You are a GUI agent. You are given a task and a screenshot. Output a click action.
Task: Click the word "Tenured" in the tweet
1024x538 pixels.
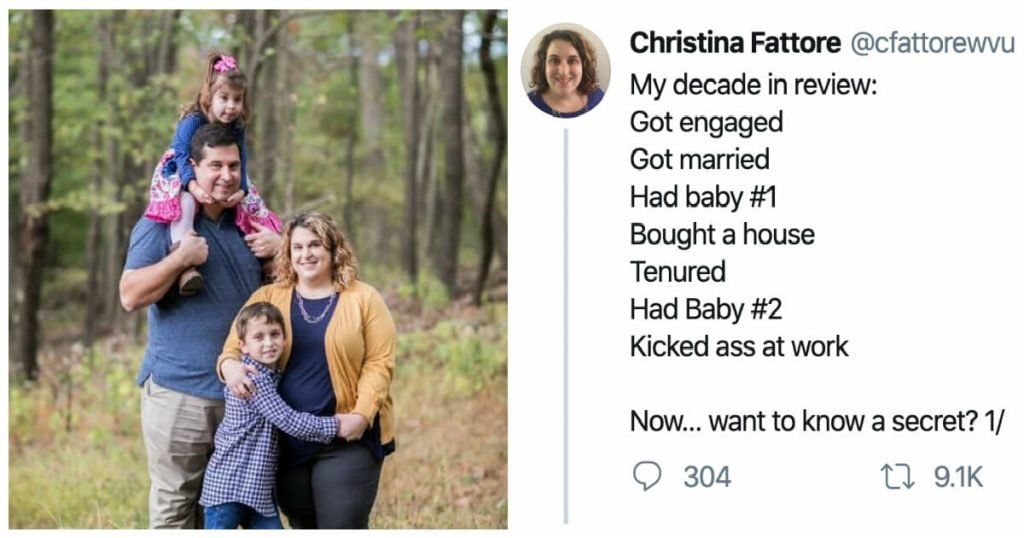677,271
